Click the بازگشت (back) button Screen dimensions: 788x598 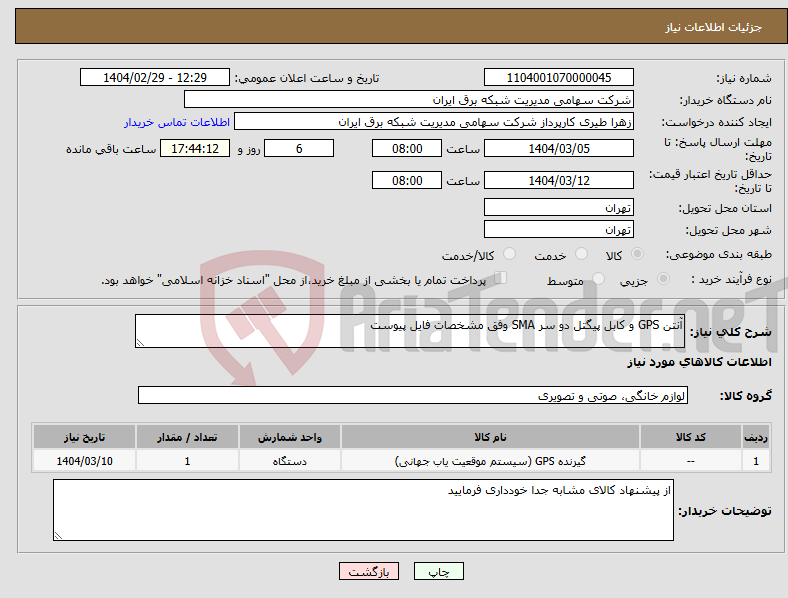click(369, 571)
